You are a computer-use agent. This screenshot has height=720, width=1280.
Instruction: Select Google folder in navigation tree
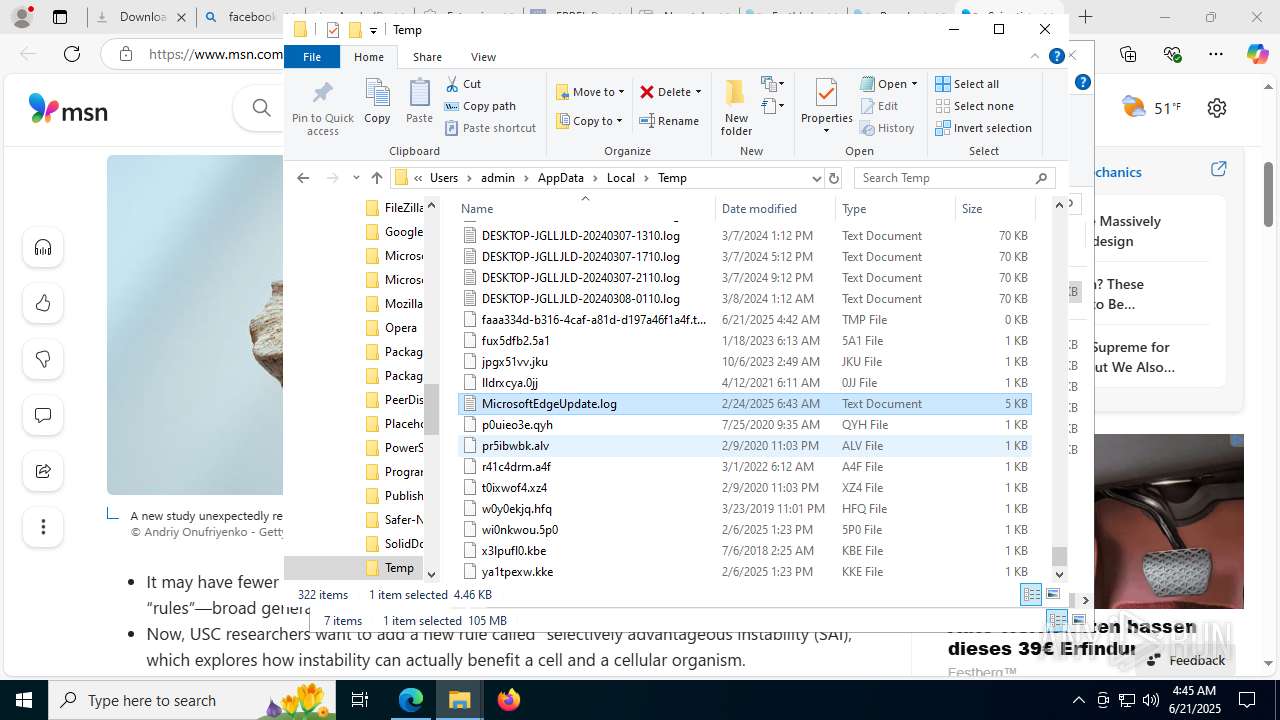(393, 232)
